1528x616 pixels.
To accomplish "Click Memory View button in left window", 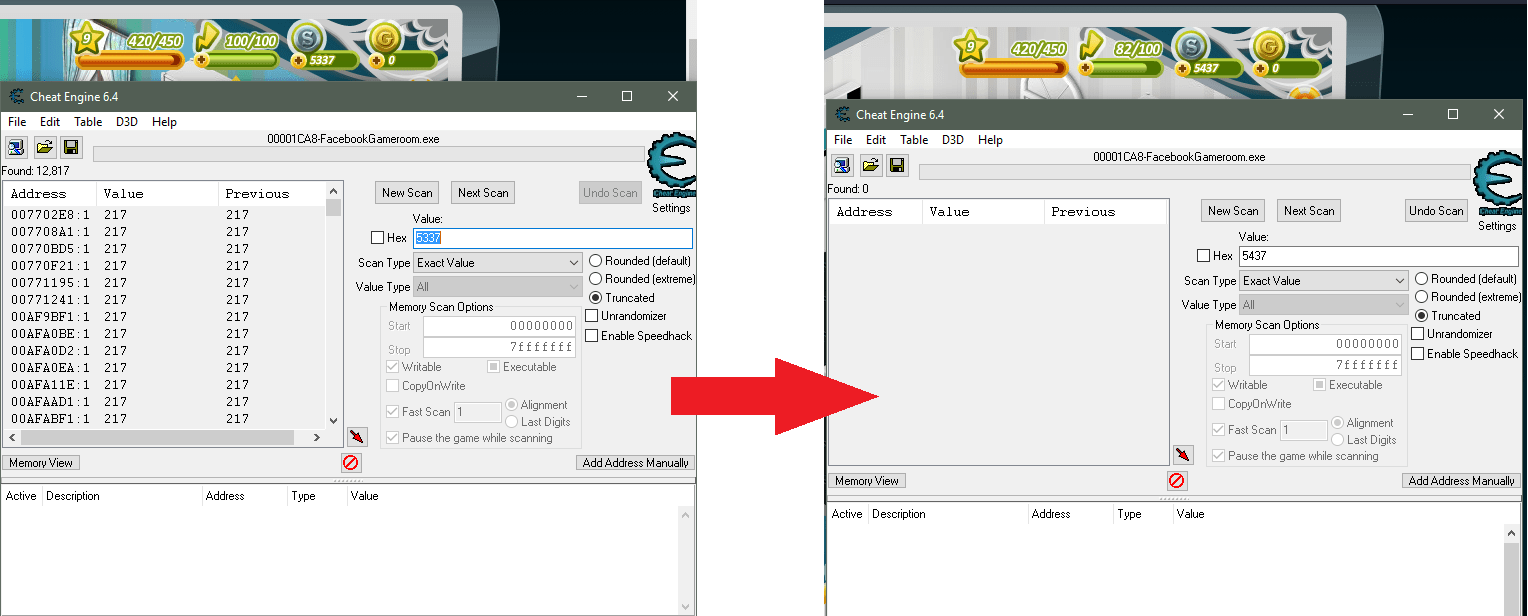I will (x=41, y=463).
